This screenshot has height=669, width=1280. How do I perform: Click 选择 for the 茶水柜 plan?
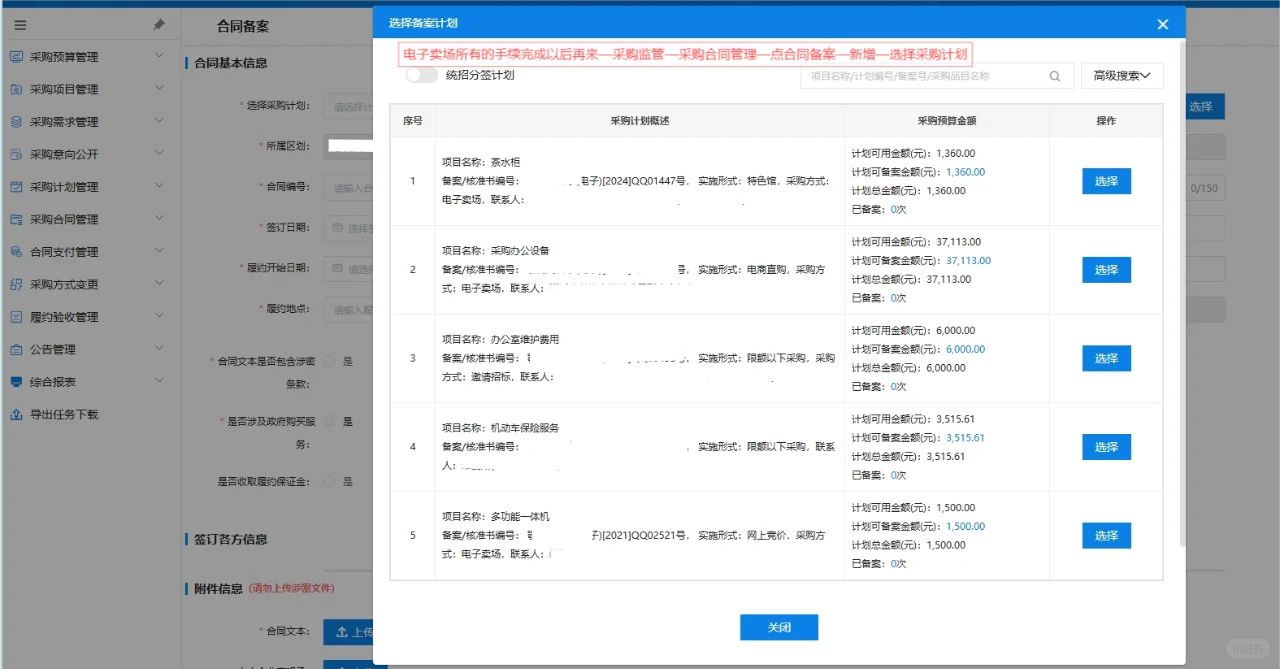(x=1105, y=182)
